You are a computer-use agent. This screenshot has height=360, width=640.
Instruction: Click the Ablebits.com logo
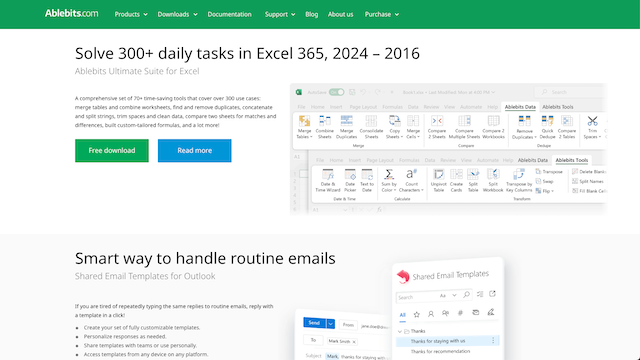click(x=72, y=13)
